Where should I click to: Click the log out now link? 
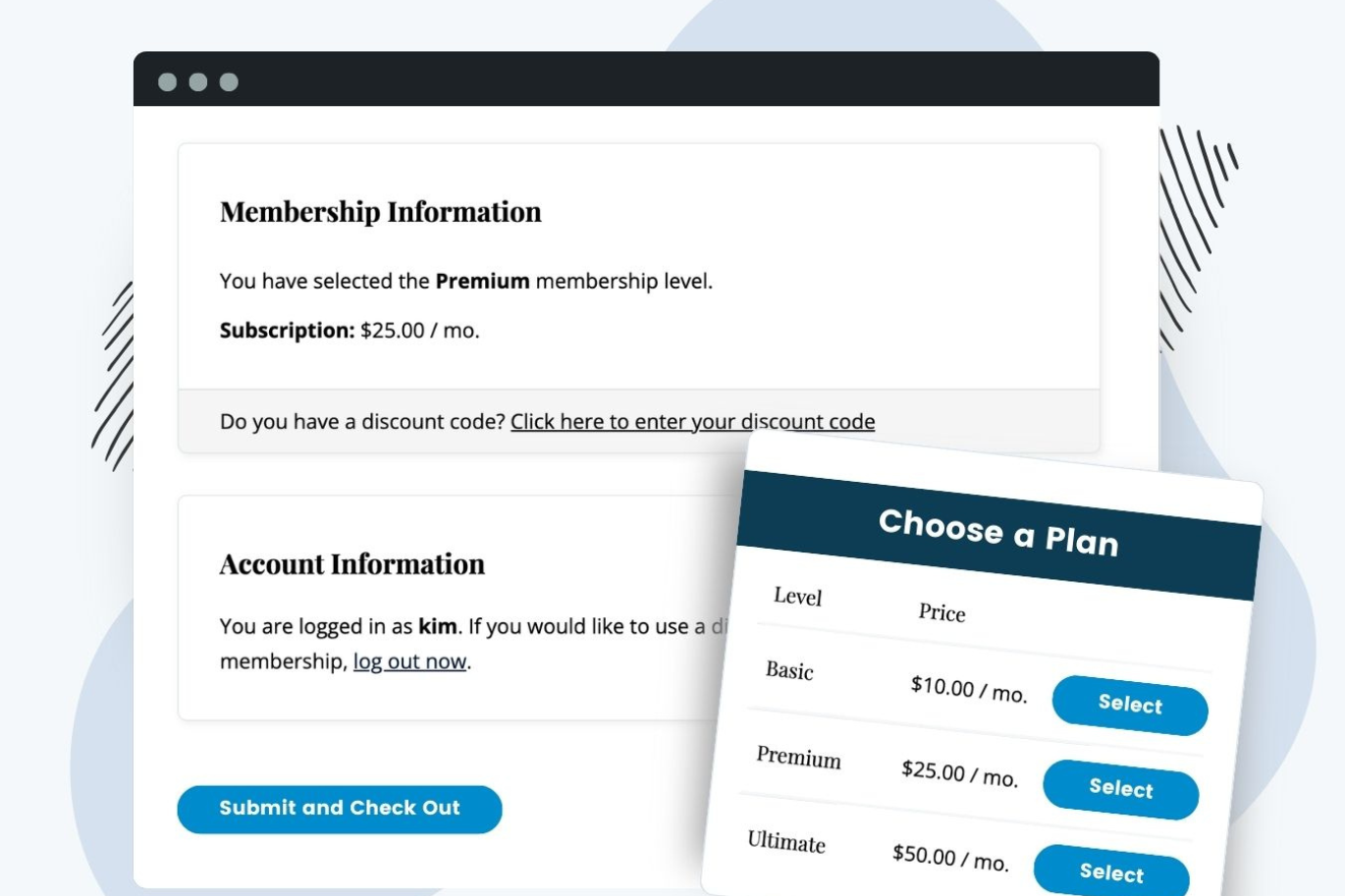(x=409, y=661)
